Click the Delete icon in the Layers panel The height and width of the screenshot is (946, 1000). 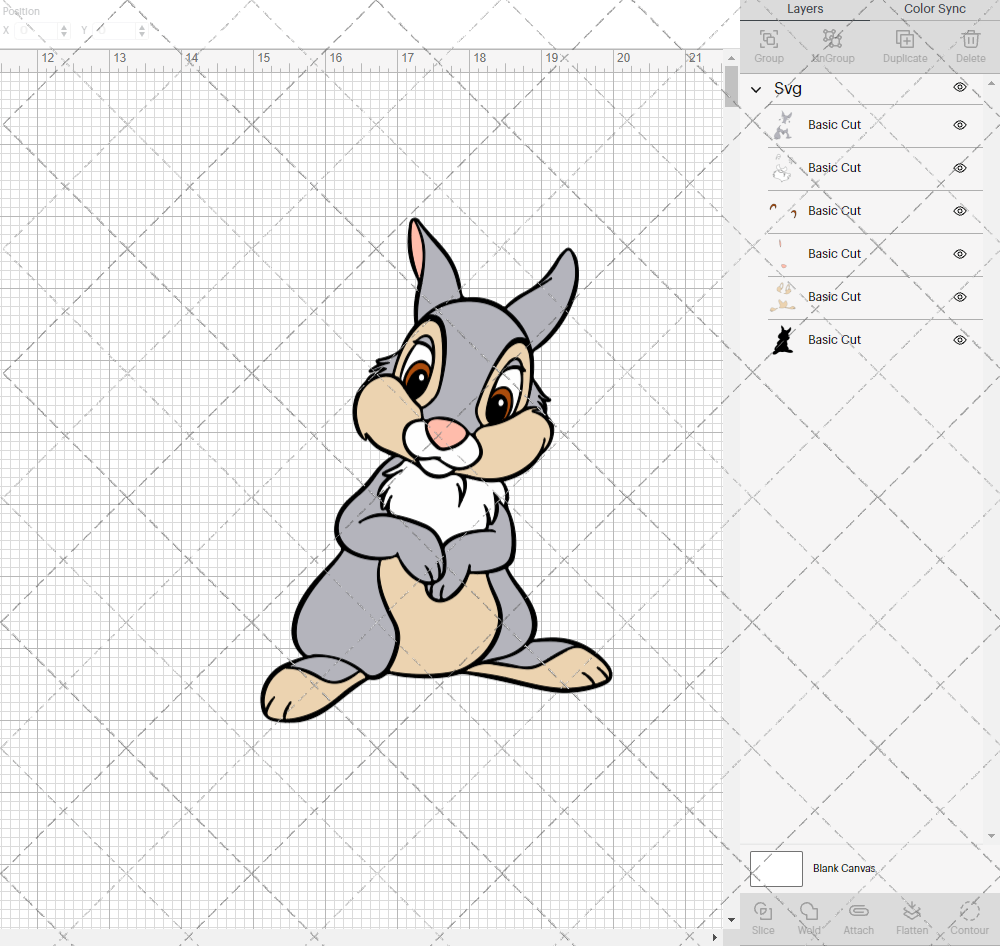(x=969, y=45)
